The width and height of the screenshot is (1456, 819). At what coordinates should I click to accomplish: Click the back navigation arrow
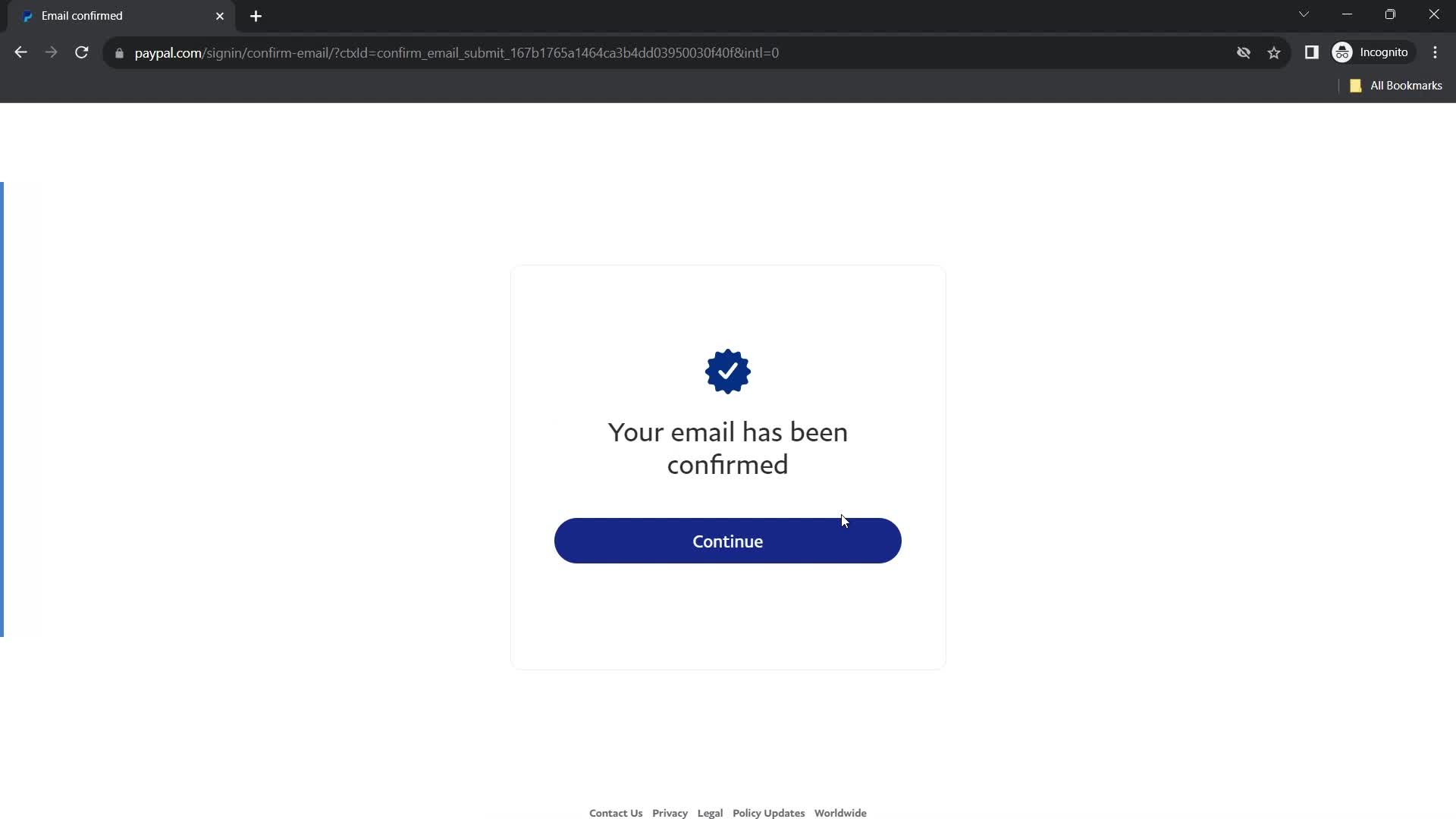pos(21,52)
